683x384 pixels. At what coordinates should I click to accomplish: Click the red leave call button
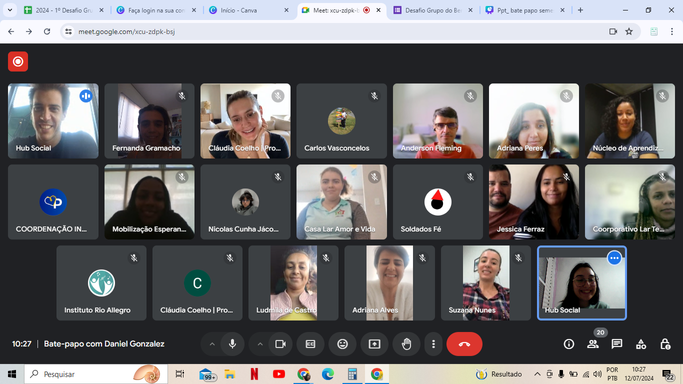tap(464, 344)
